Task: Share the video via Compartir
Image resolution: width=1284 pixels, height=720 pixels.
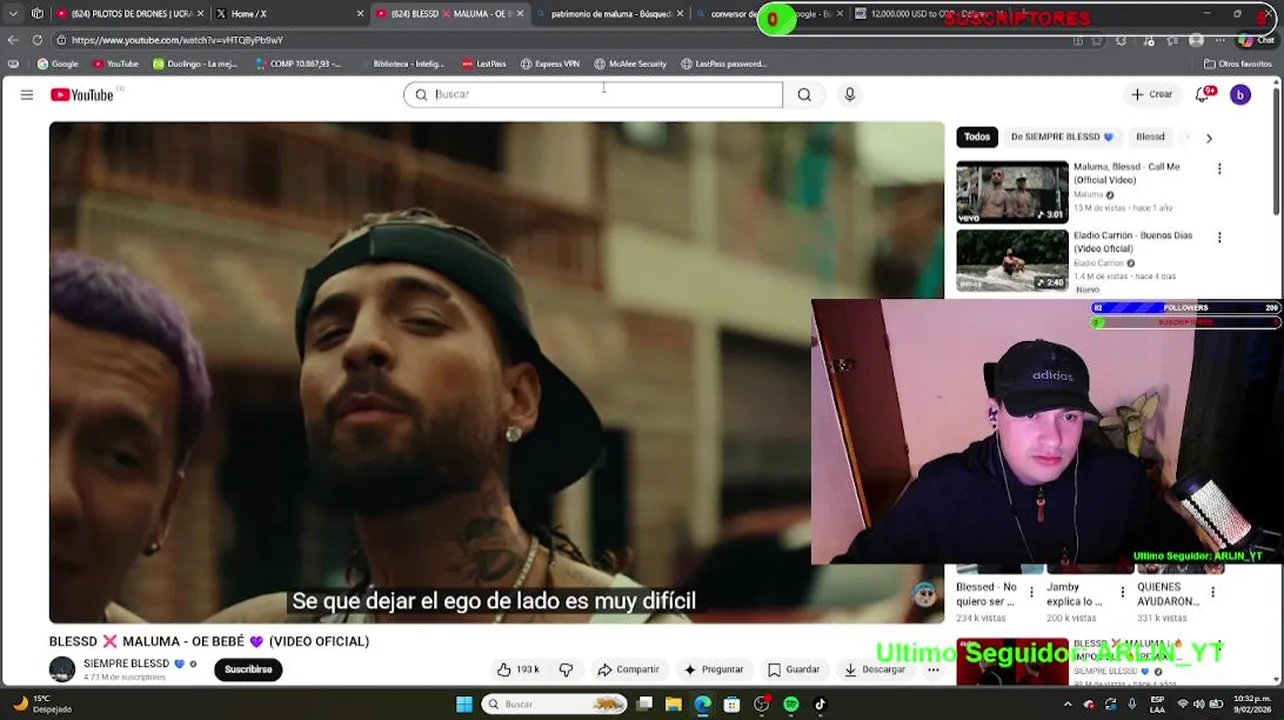Action: click(x=628, y=669)
